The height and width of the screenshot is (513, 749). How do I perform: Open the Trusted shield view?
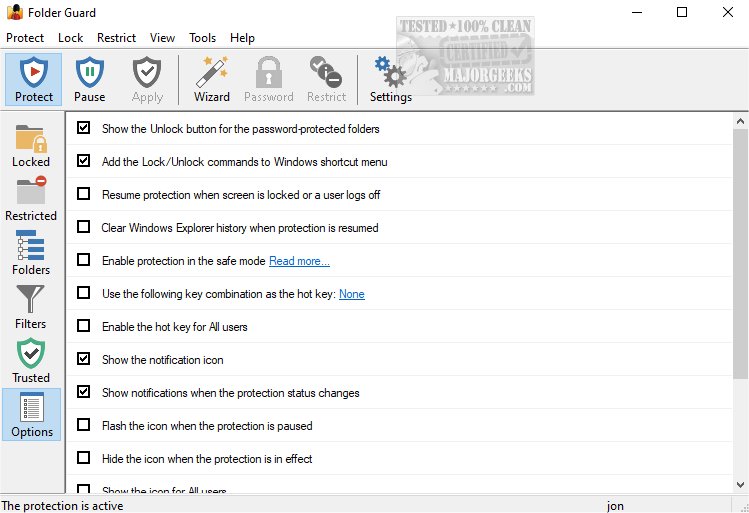(x=31, y=361)
